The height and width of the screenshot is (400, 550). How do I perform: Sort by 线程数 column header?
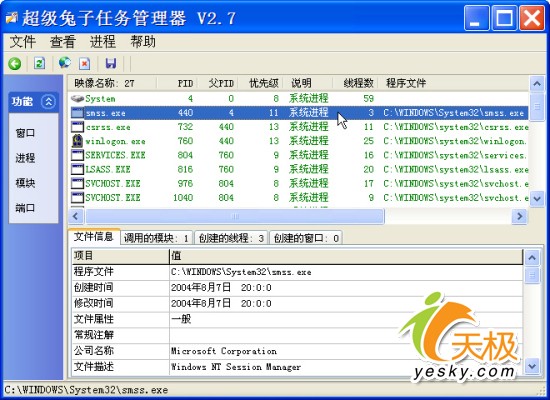355,83
